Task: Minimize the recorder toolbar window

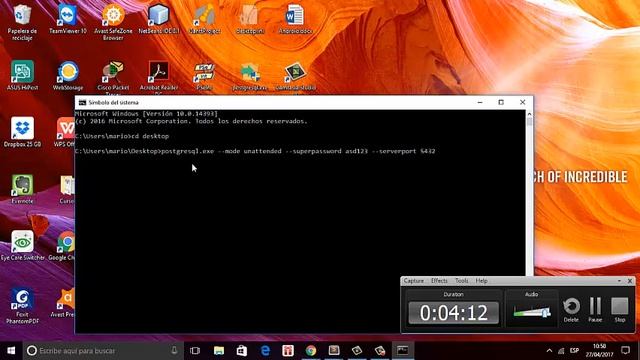Action: (619, 281)
